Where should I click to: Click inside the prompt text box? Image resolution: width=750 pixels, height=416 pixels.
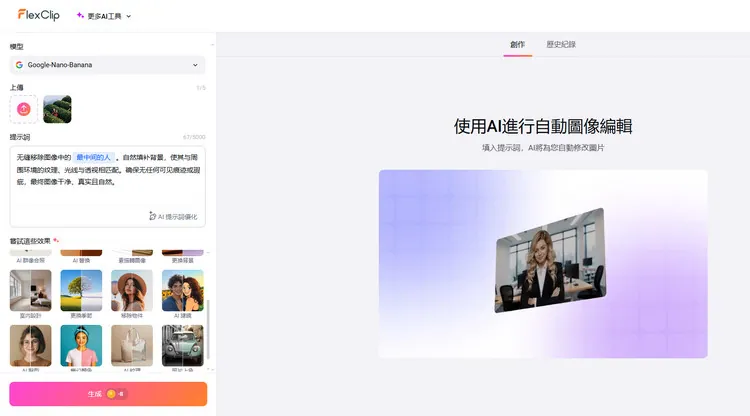pos(107,186)
